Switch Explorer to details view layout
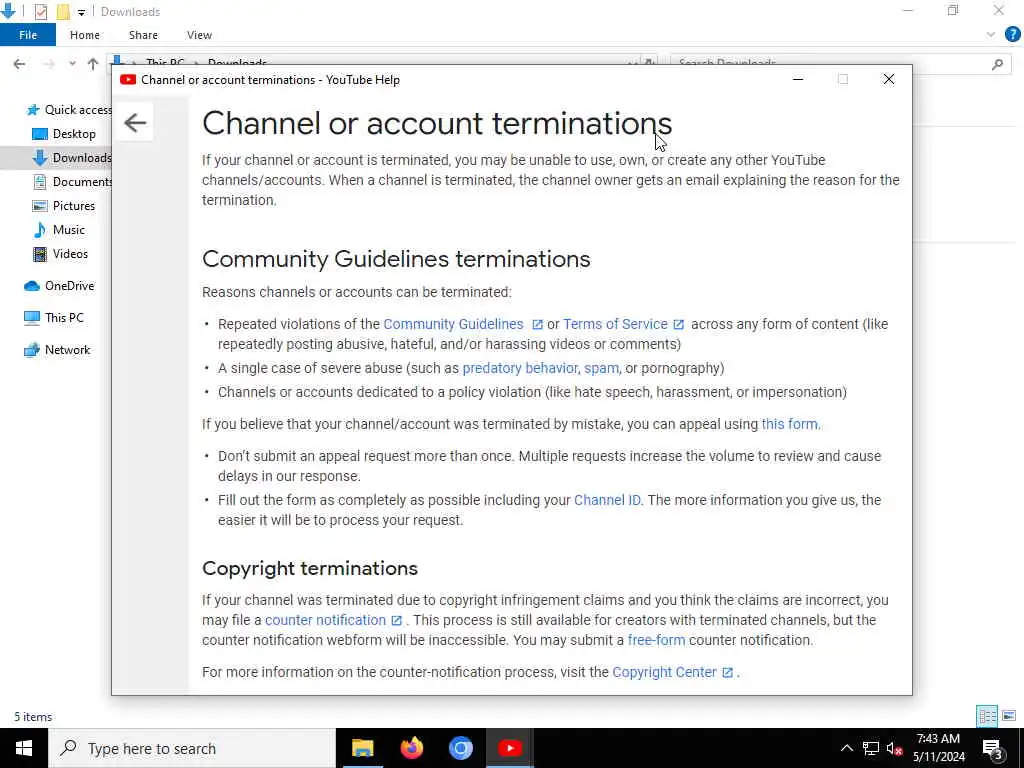This screenshot has height=768, width=1024. 987,716
